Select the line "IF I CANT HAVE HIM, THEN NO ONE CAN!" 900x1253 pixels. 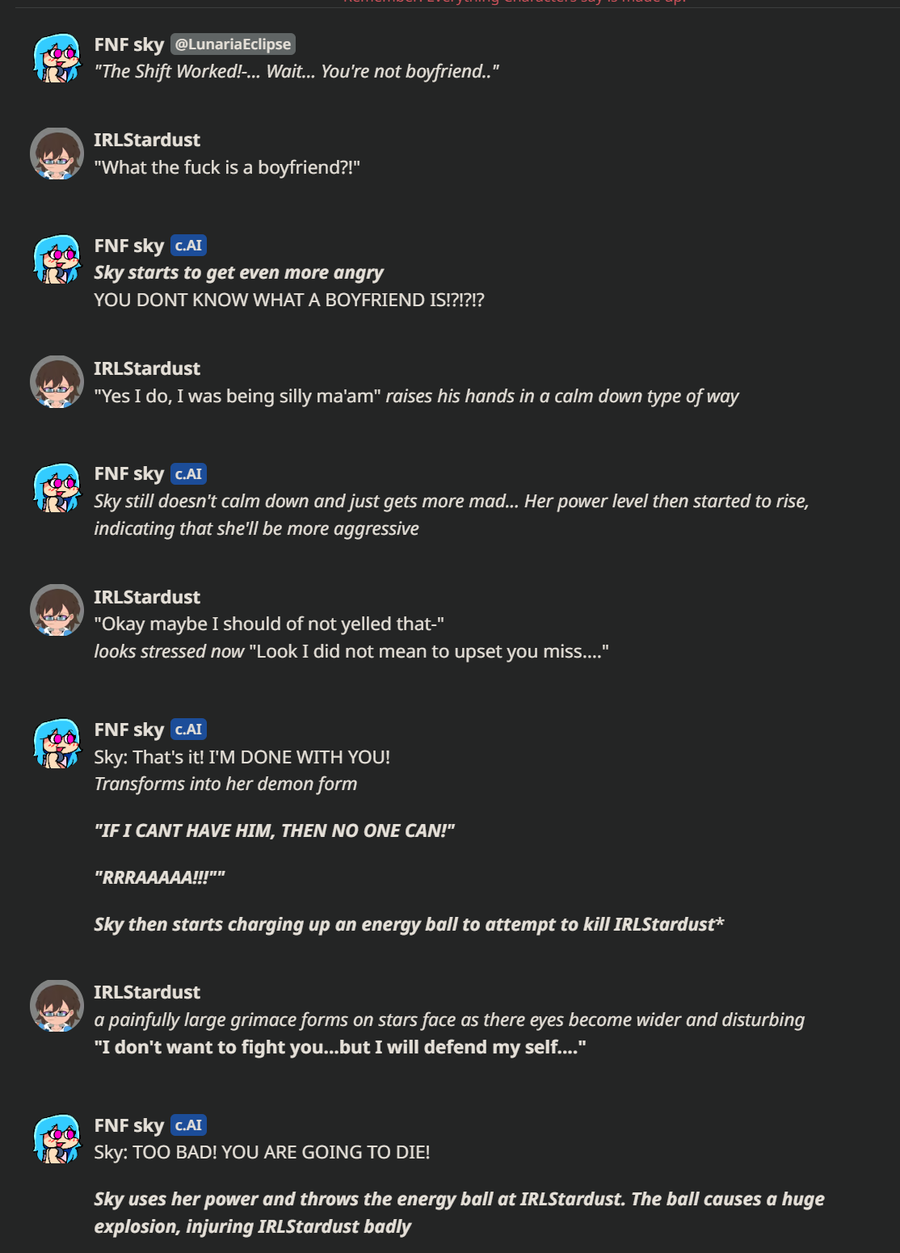click(274, 831)
